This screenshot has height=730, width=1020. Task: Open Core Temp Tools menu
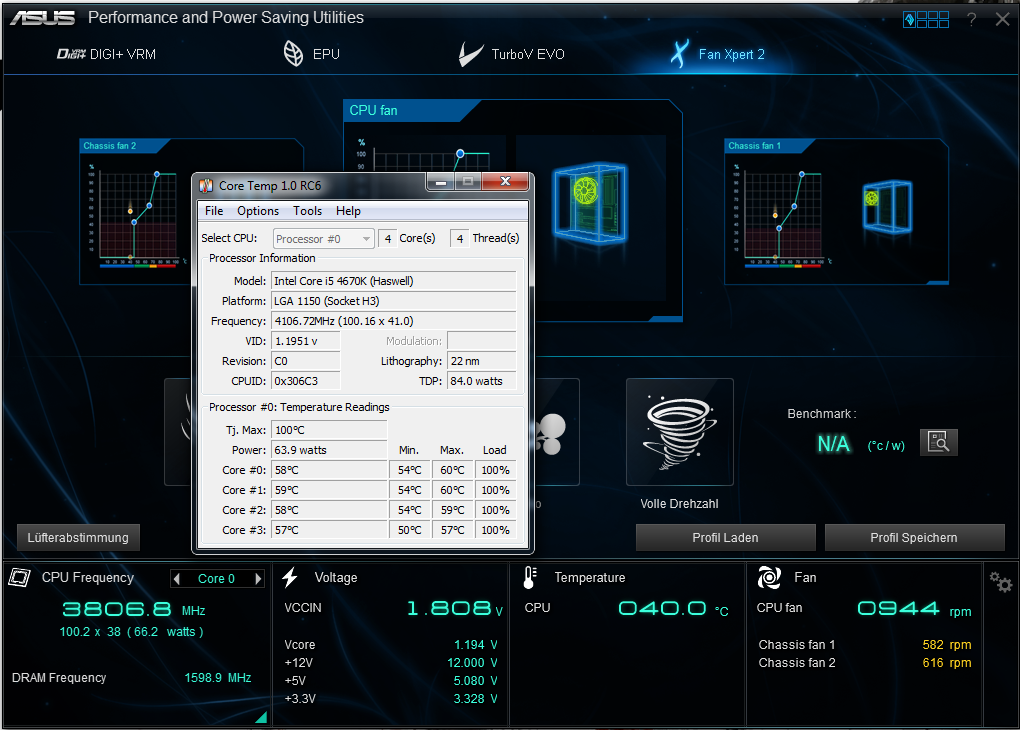[307, 211]
